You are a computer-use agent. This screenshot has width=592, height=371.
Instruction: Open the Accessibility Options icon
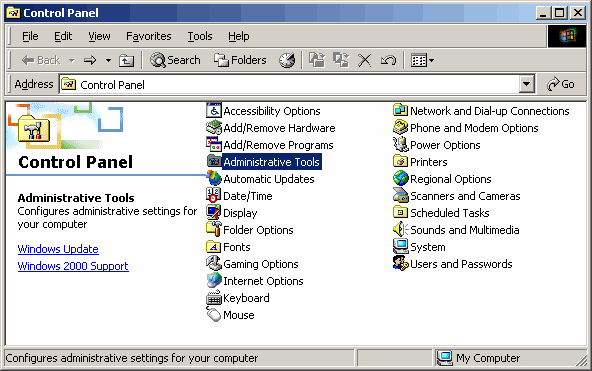click(214, 111)
